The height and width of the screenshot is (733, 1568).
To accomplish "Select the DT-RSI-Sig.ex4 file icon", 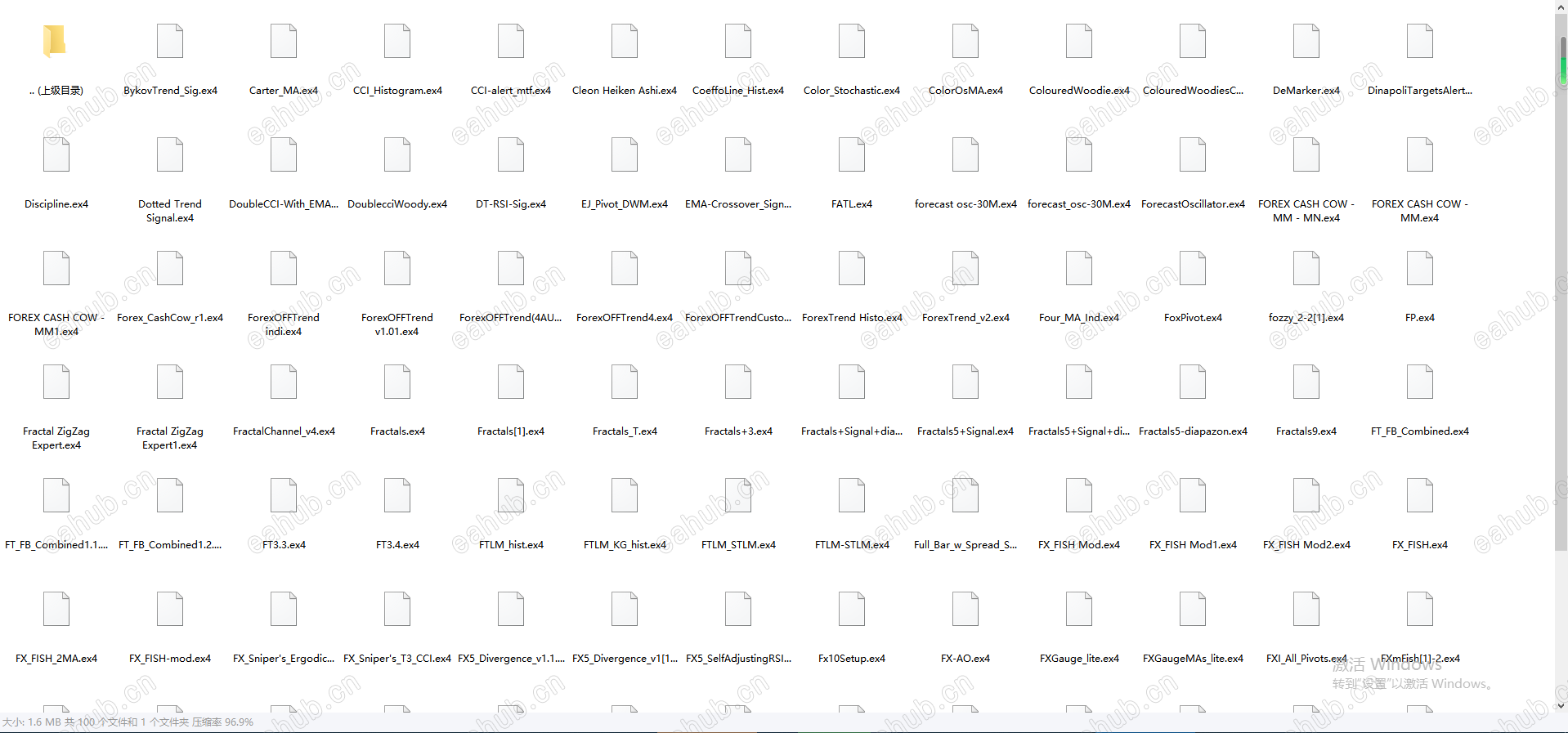I will point(511,154).
